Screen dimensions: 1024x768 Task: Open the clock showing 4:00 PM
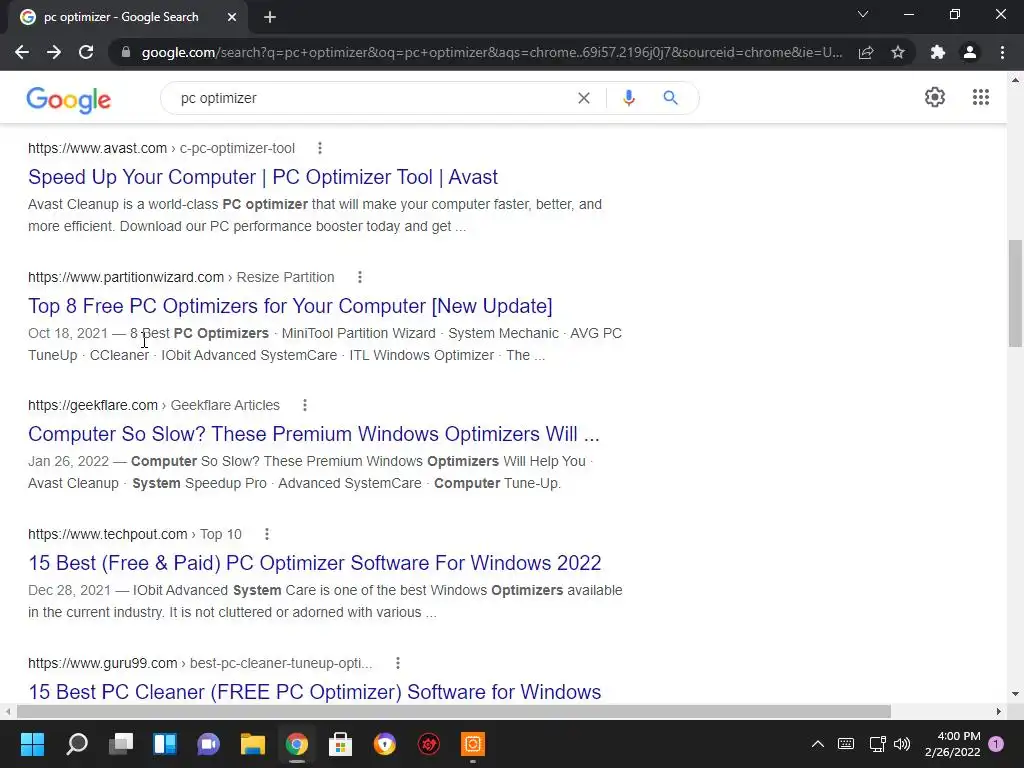952,744
